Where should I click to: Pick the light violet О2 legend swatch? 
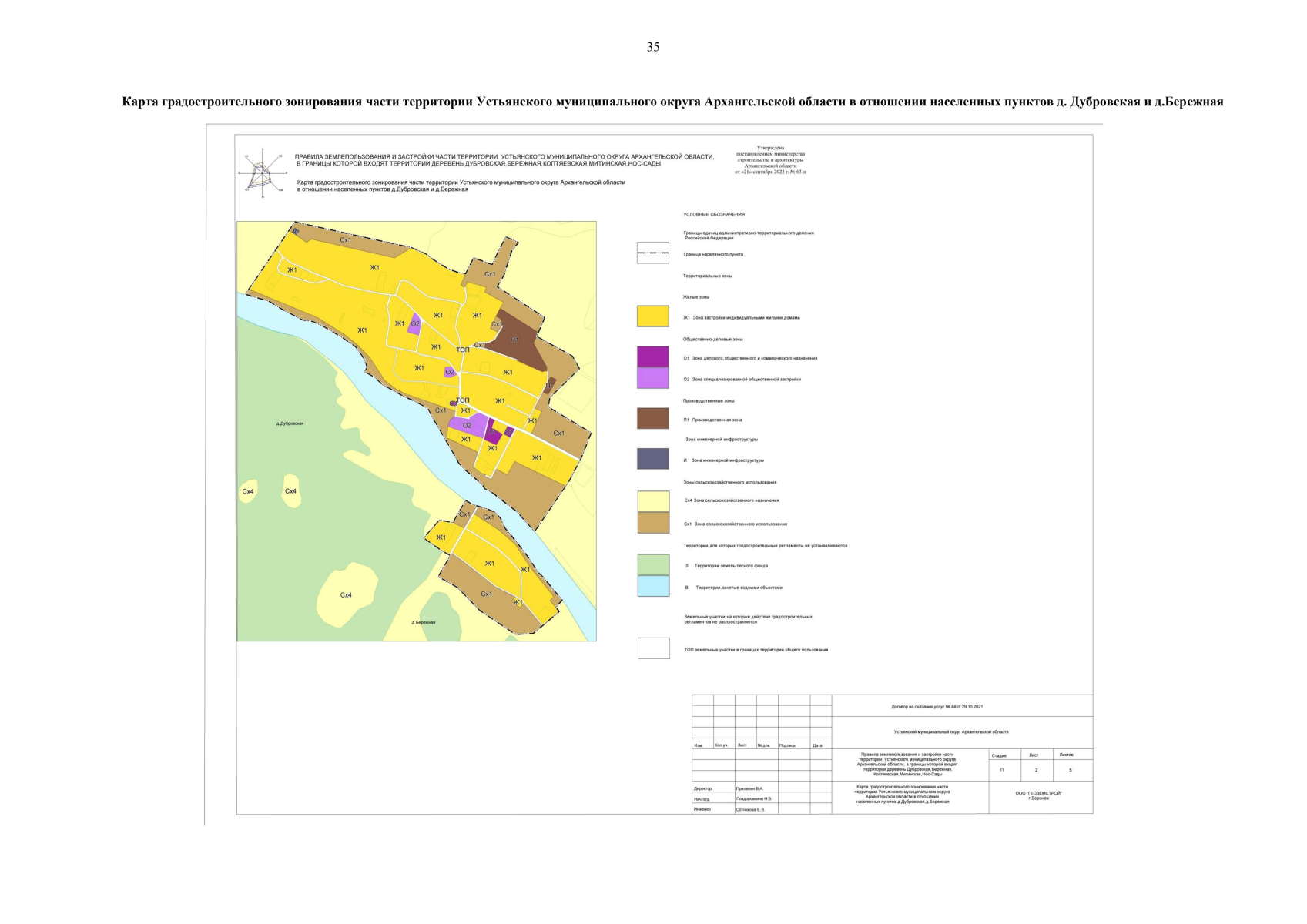coord(652,378)
